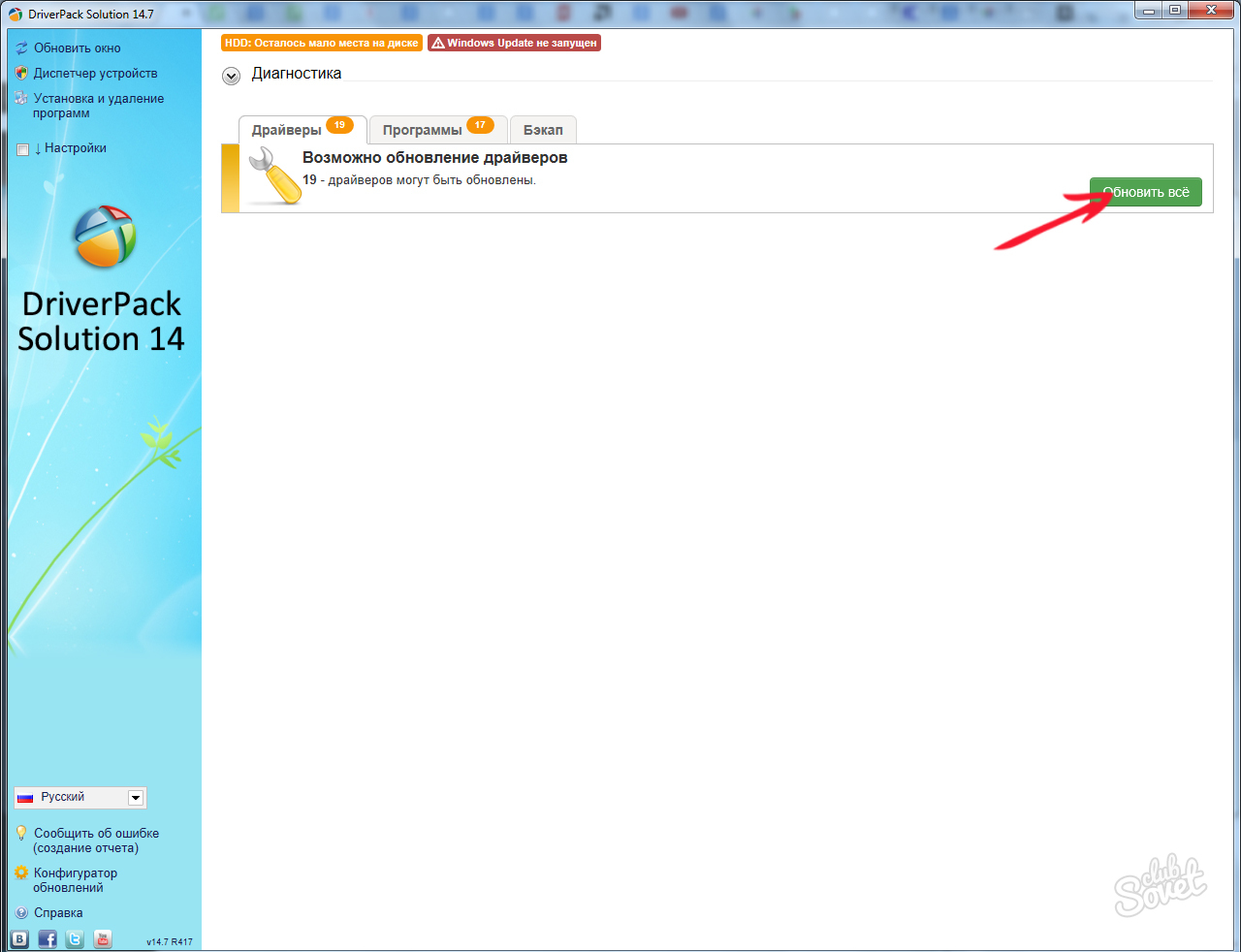Click the 19 badge on Драйверы tab
The image size is (1241, 952).
click(339, 125)
